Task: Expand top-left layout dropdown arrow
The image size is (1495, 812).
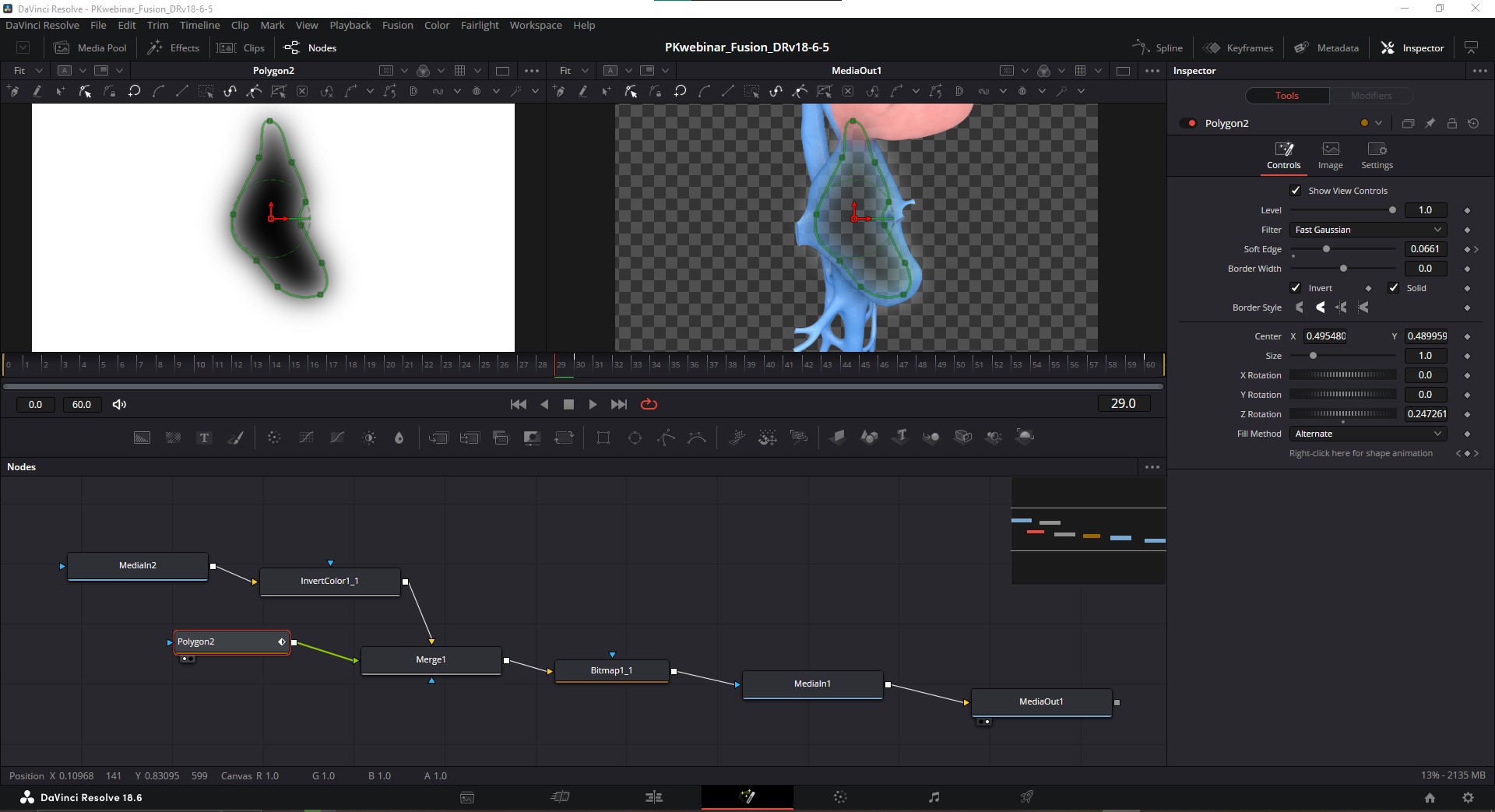Action: click(x=23, y=47)
